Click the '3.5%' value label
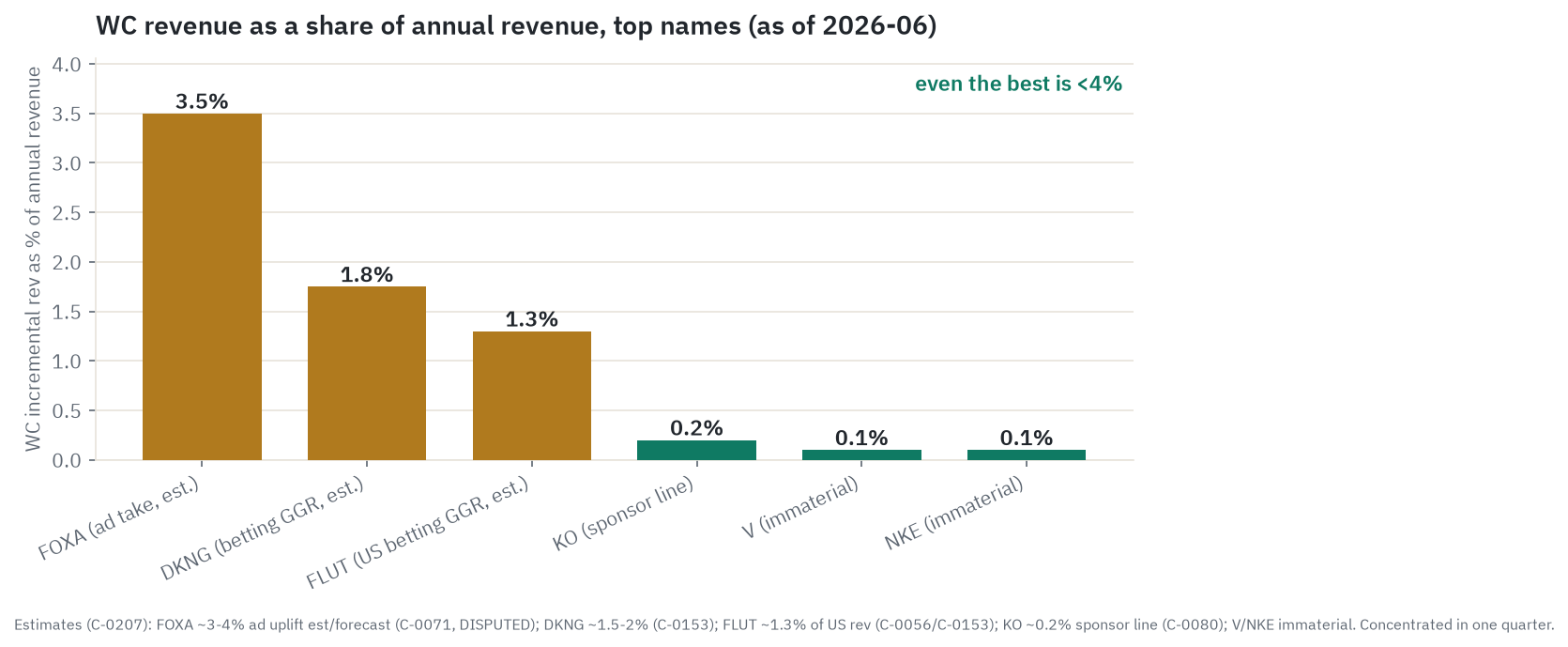 pyautogui.click(x=202, y=101)
